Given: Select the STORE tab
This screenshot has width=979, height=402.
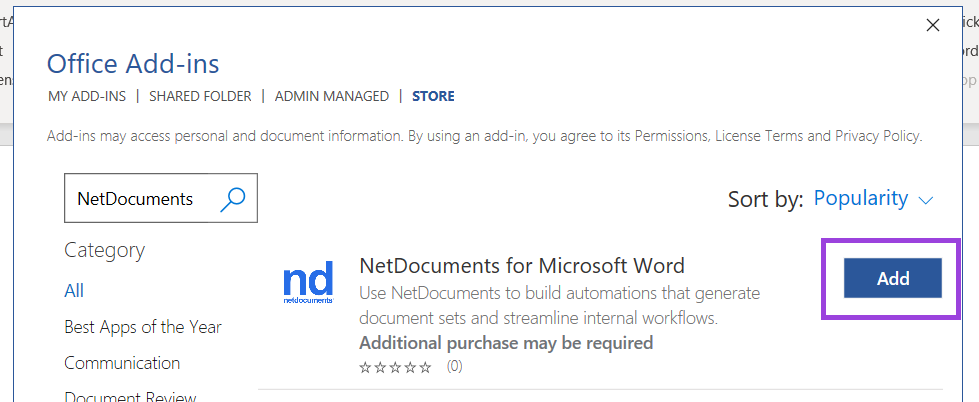Looking at the screenshot, I should tap(433, 96).
